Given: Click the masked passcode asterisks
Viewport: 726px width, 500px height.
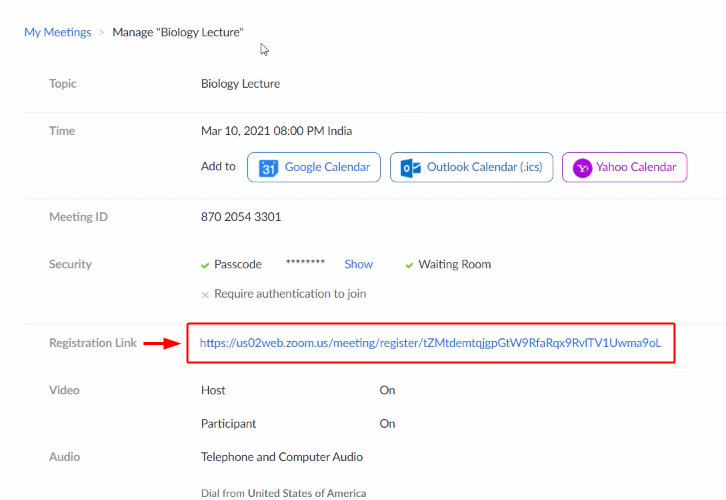Looking at the screenshot, I should [305, 264].
